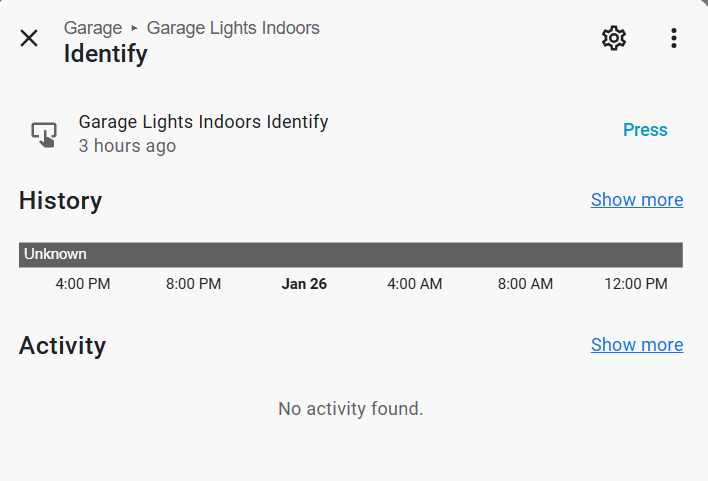
Task: Click the 4:00 PM timeline label
Action: tap(83, 284)
